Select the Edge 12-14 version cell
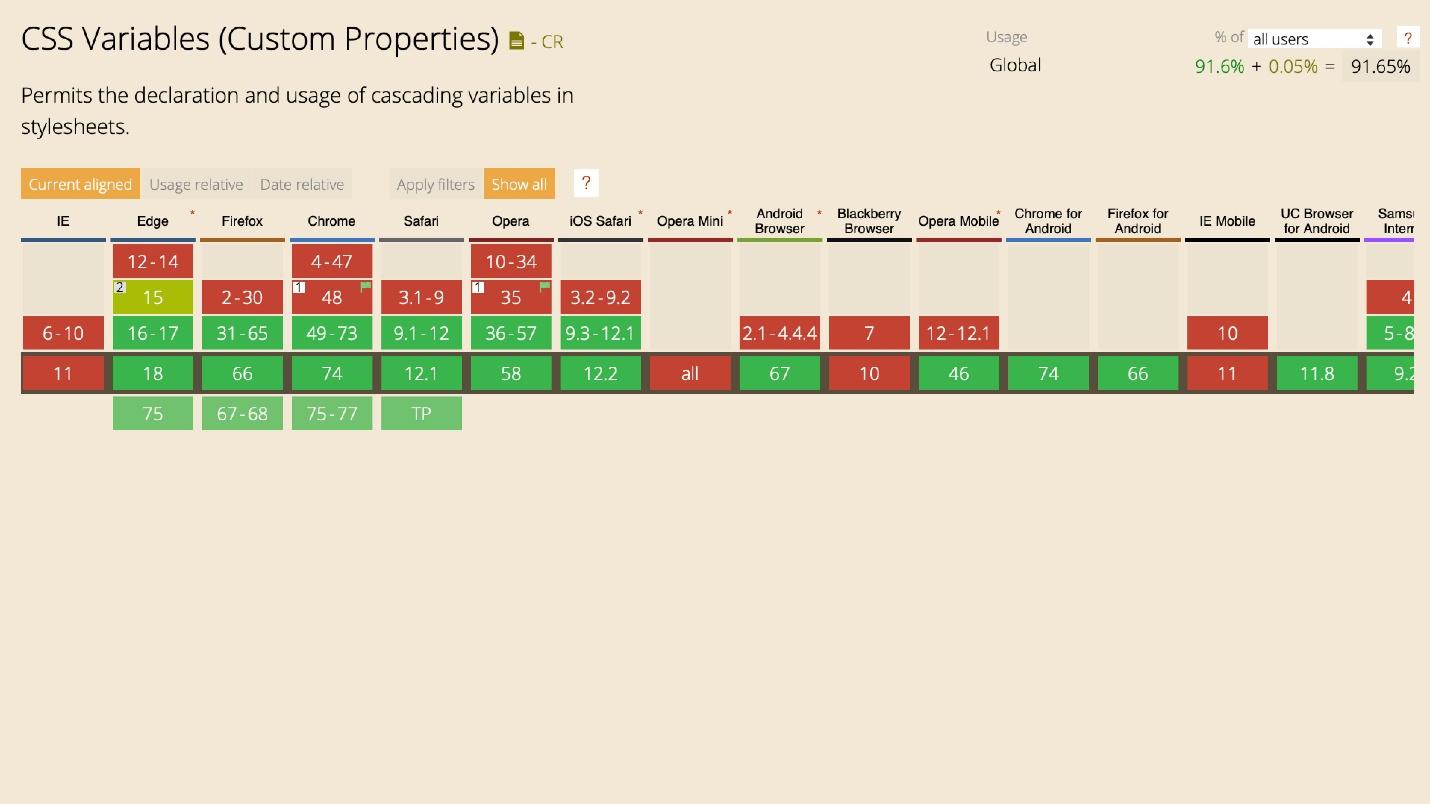Image resolution: width=1430 pixels, height=804 pixels. pyautogui.click(x=153, y=261)
